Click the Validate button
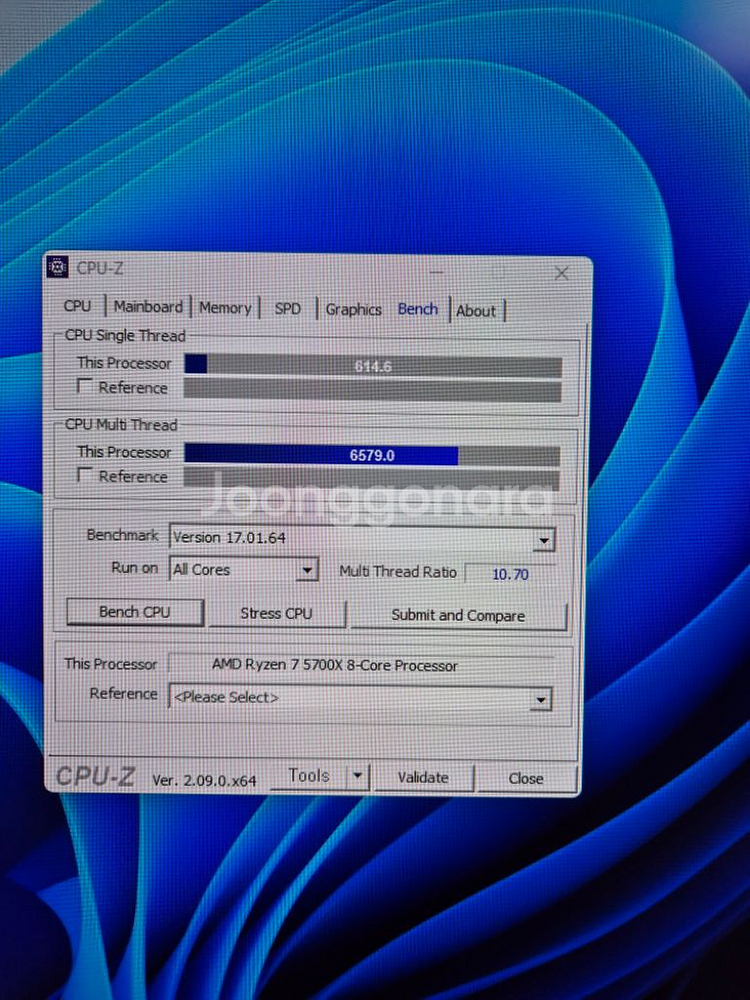Image resolution: width=750 pixels, height=1000 pixels. pyautogui.click(x=423, y=777)
